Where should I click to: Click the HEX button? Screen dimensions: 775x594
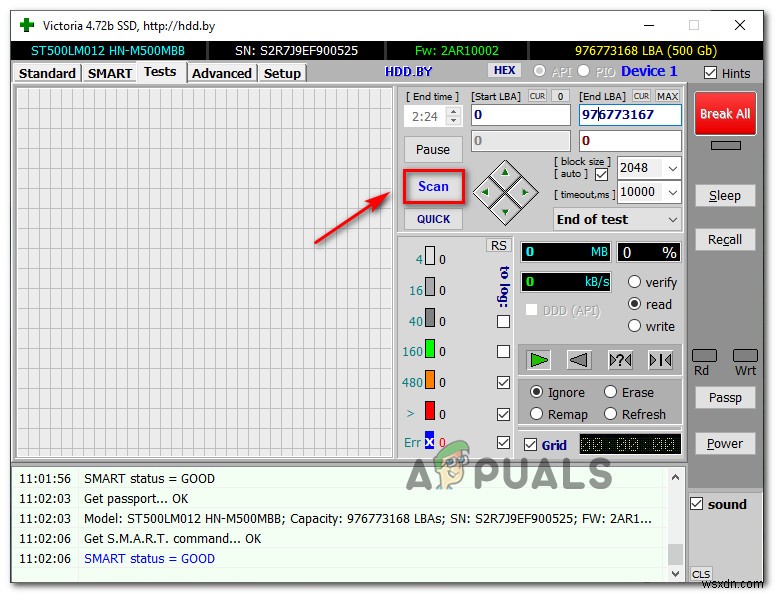pyautogui.click(x=504, y=70)
